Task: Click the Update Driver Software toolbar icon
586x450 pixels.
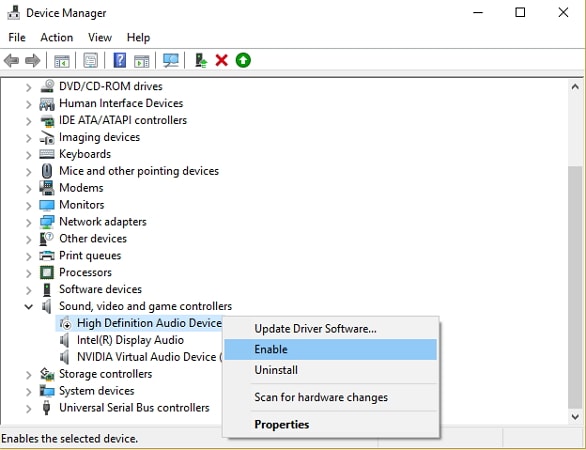Action: tap(201, 60)
